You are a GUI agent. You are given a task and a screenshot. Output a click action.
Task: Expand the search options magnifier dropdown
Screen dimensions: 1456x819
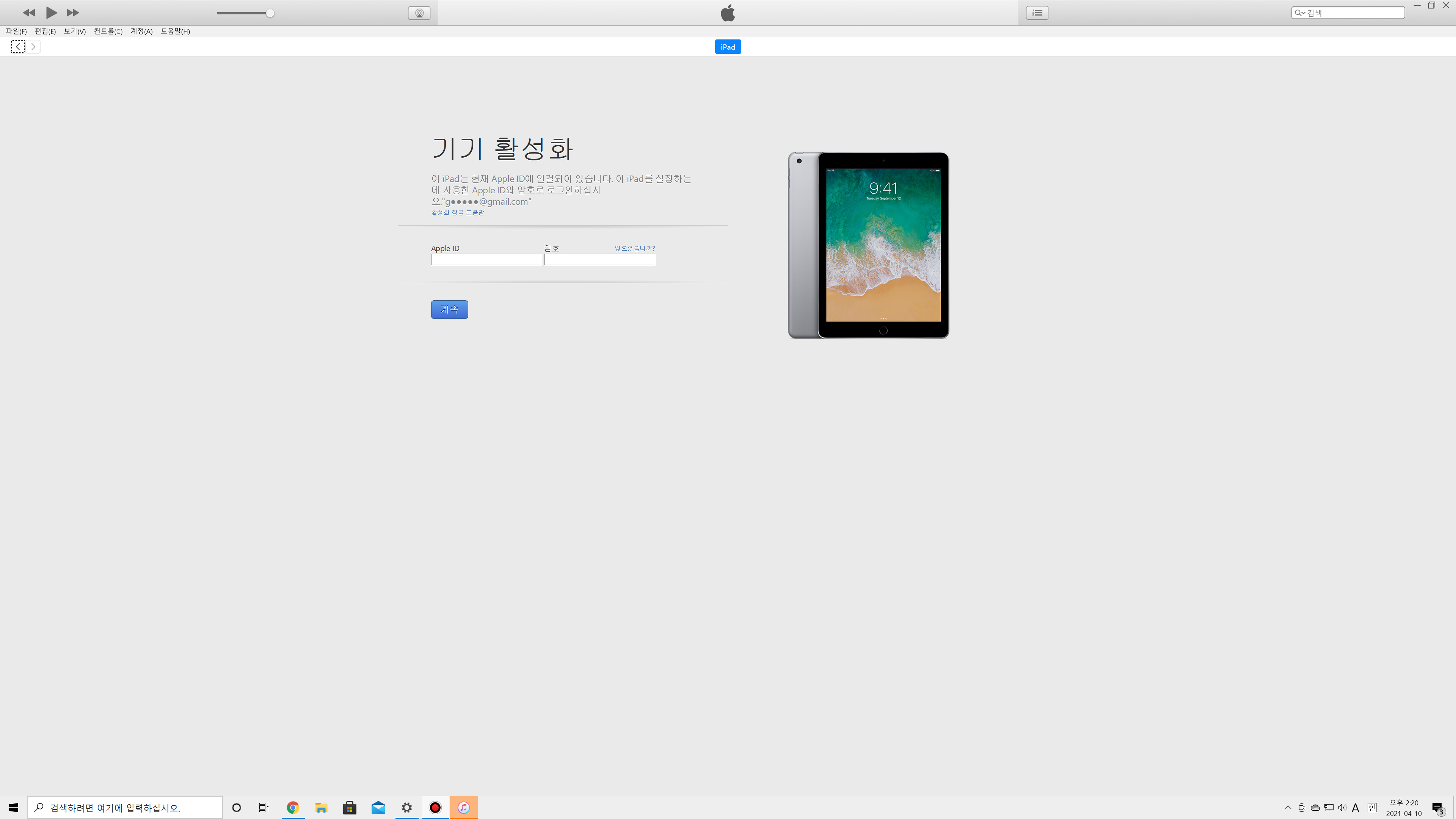[x=1300, y=13]
